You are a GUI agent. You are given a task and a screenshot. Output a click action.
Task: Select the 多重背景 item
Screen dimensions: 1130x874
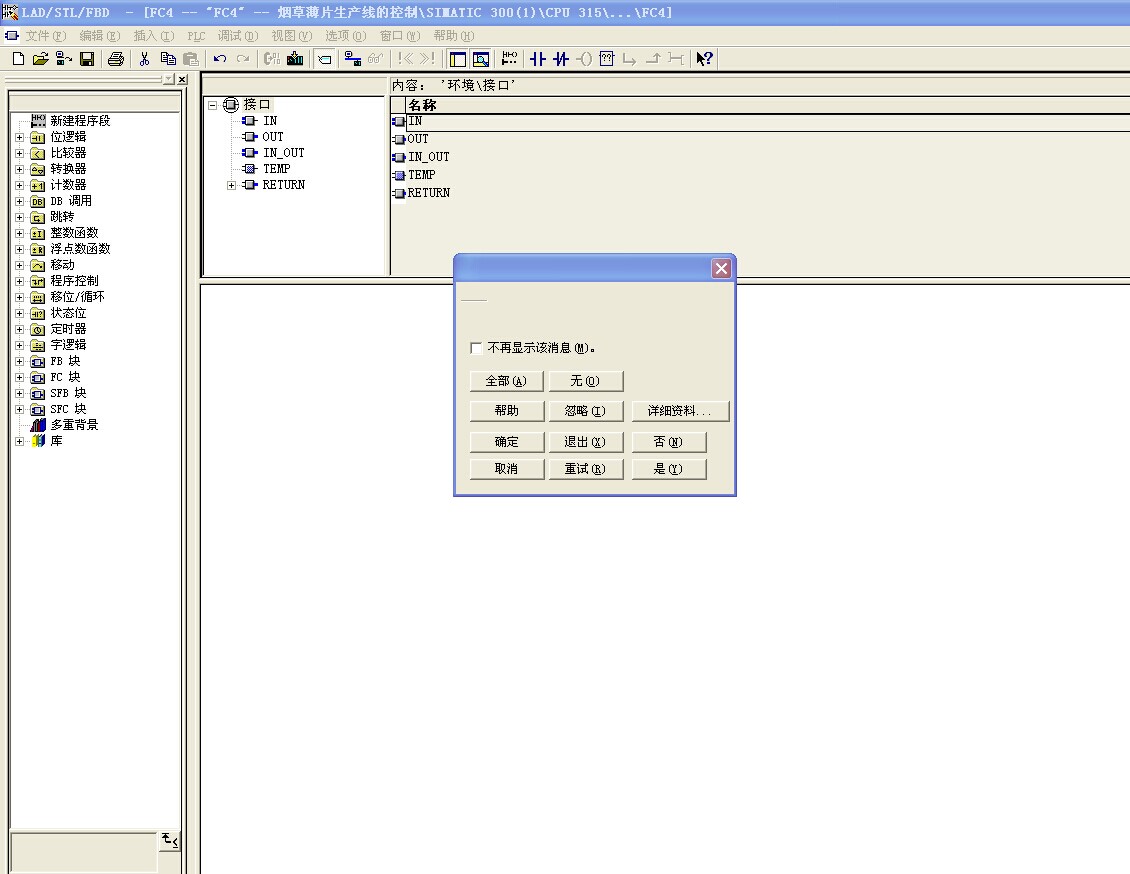click(x=74, y=425)
